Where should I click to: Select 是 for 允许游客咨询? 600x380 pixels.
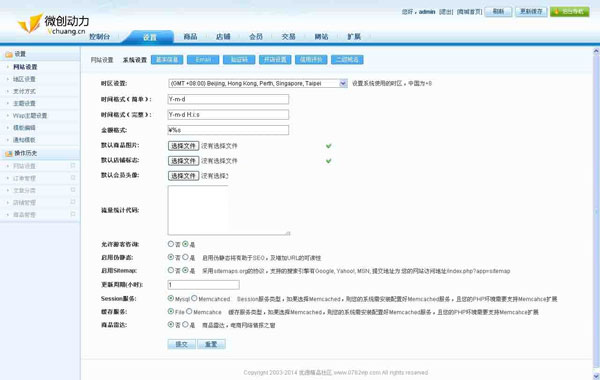pos(185,244)
